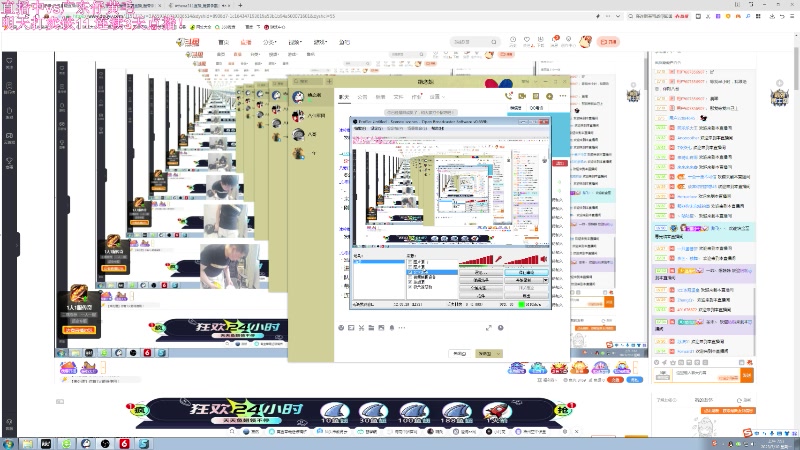Screen dimensions: 800x450
Task: Click the orange send button in Douyu chat
Action: (747, 375)
